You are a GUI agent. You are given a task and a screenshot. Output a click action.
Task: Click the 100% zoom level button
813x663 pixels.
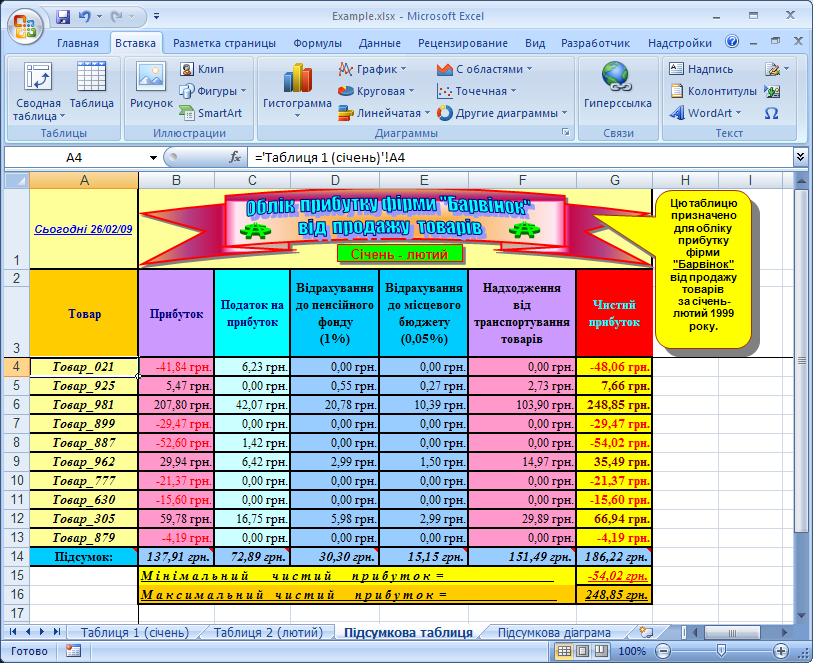(x=632, y=651)
